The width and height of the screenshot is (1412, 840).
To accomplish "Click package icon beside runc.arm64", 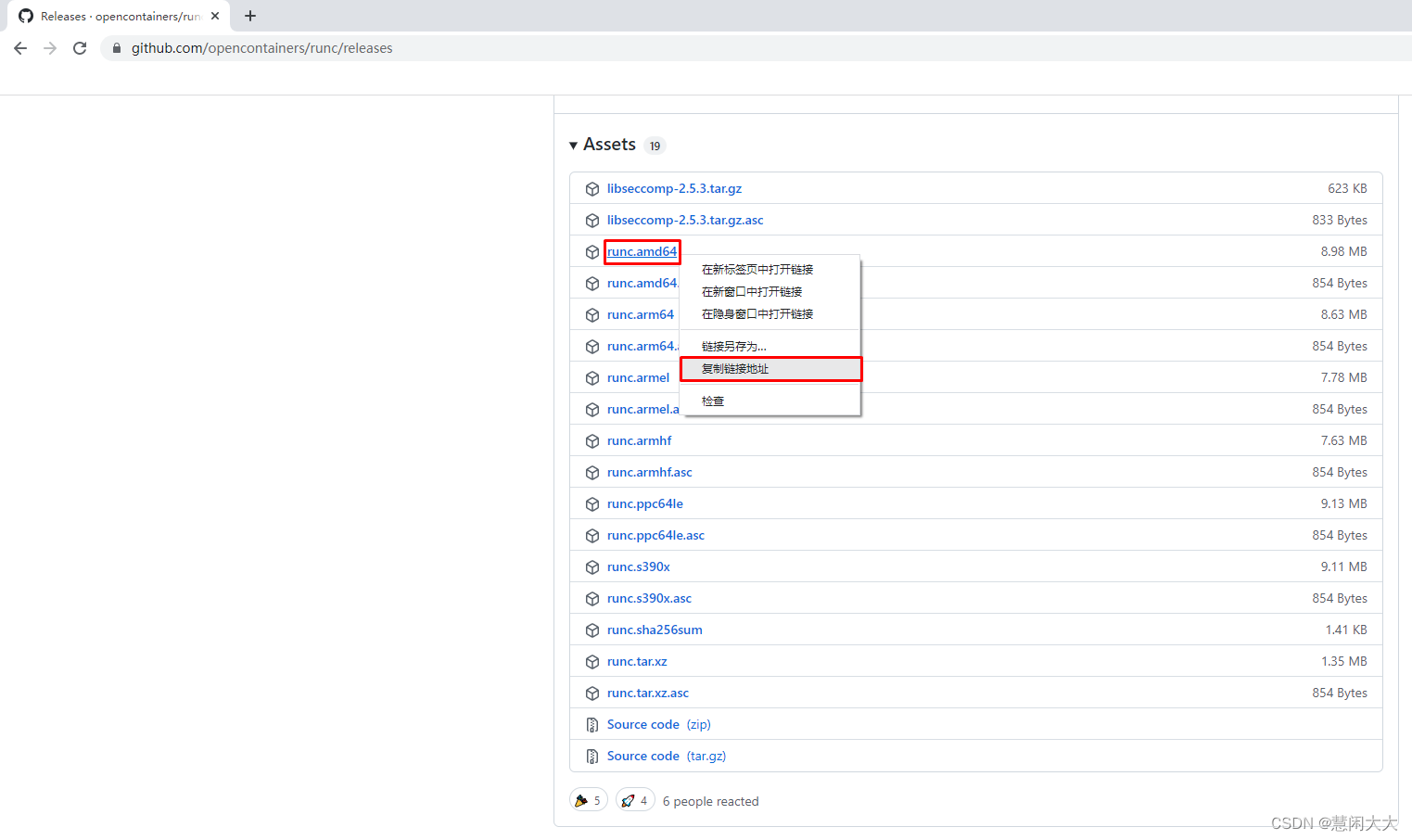I will coord(592,315).
